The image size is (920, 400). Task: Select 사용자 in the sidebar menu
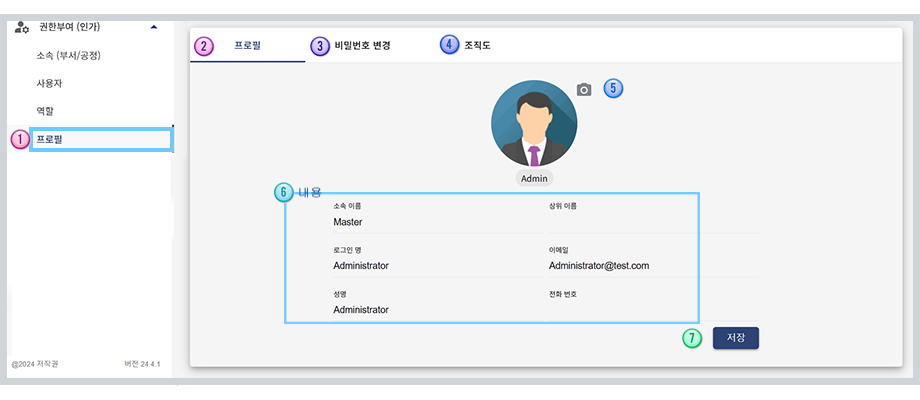pos(50,83)
